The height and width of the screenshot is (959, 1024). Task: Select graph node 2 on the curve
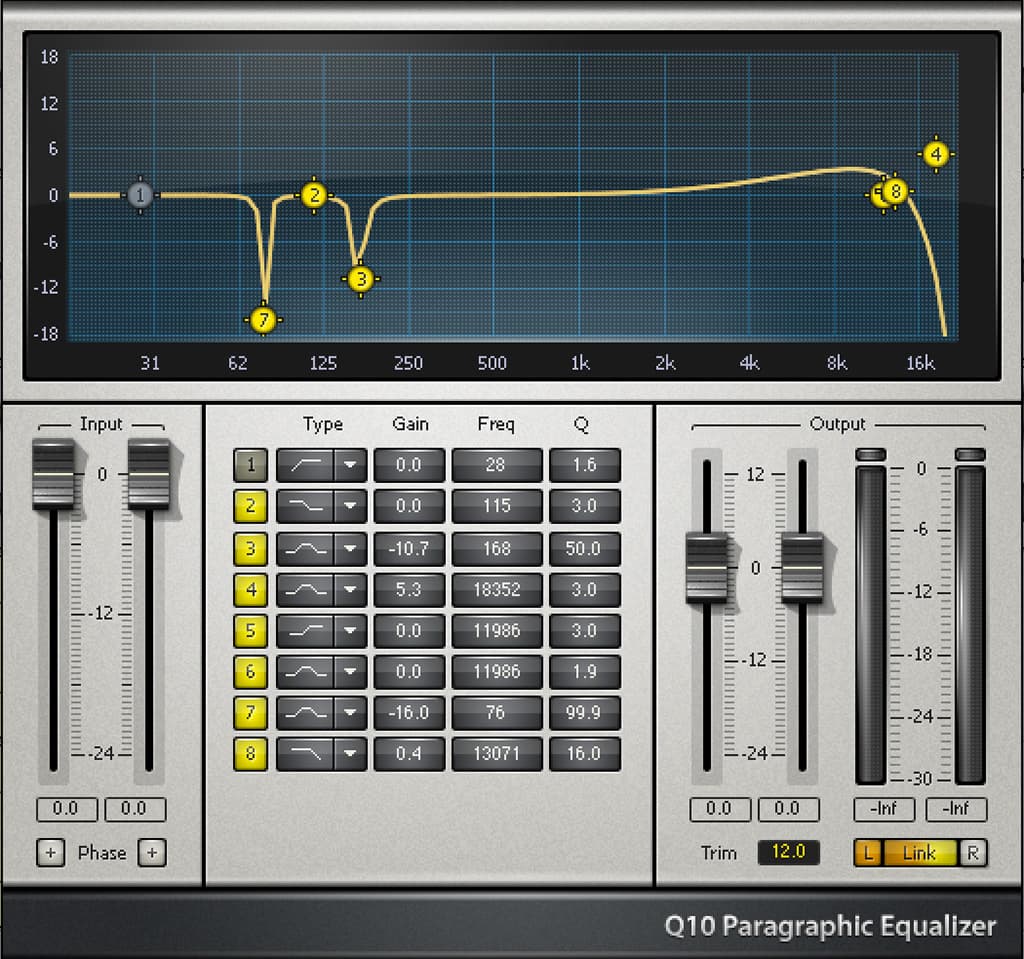314,195
